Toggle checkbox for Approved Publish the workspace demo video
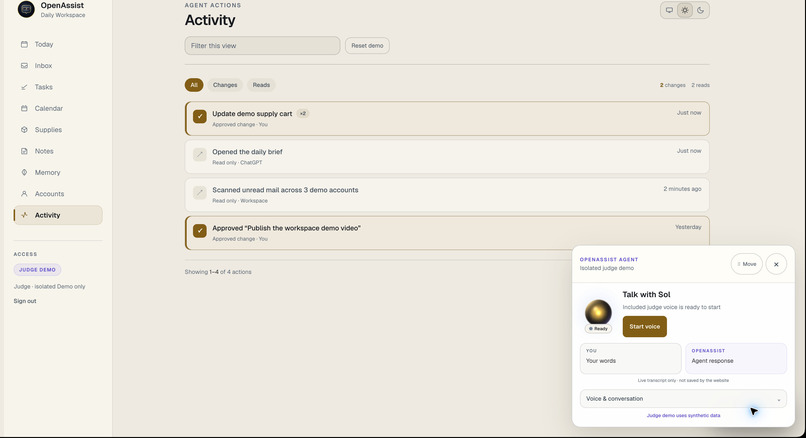 pos(199,230)
